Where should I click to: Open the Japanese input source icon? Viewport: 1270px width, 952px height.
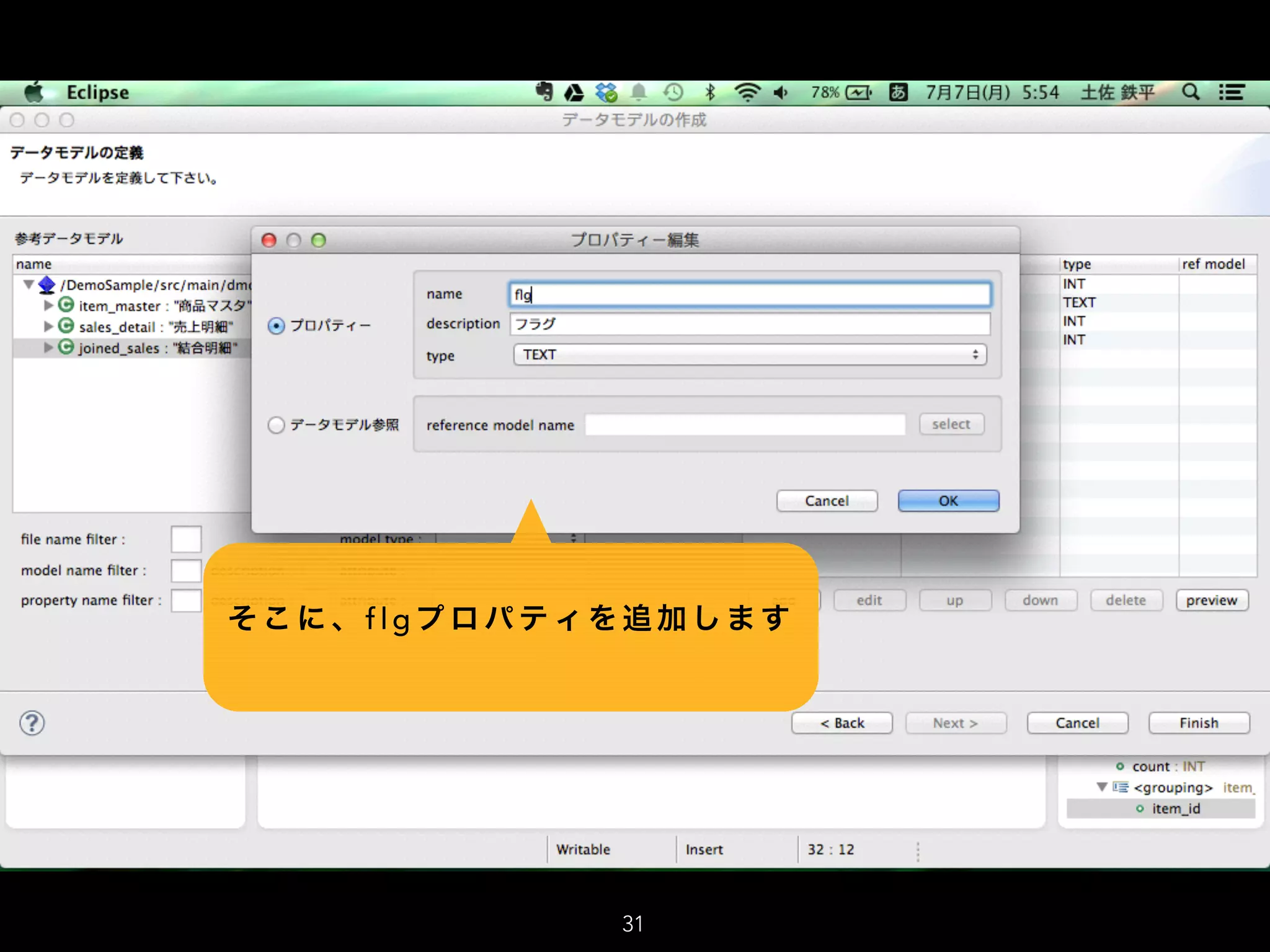pos(898,92)
